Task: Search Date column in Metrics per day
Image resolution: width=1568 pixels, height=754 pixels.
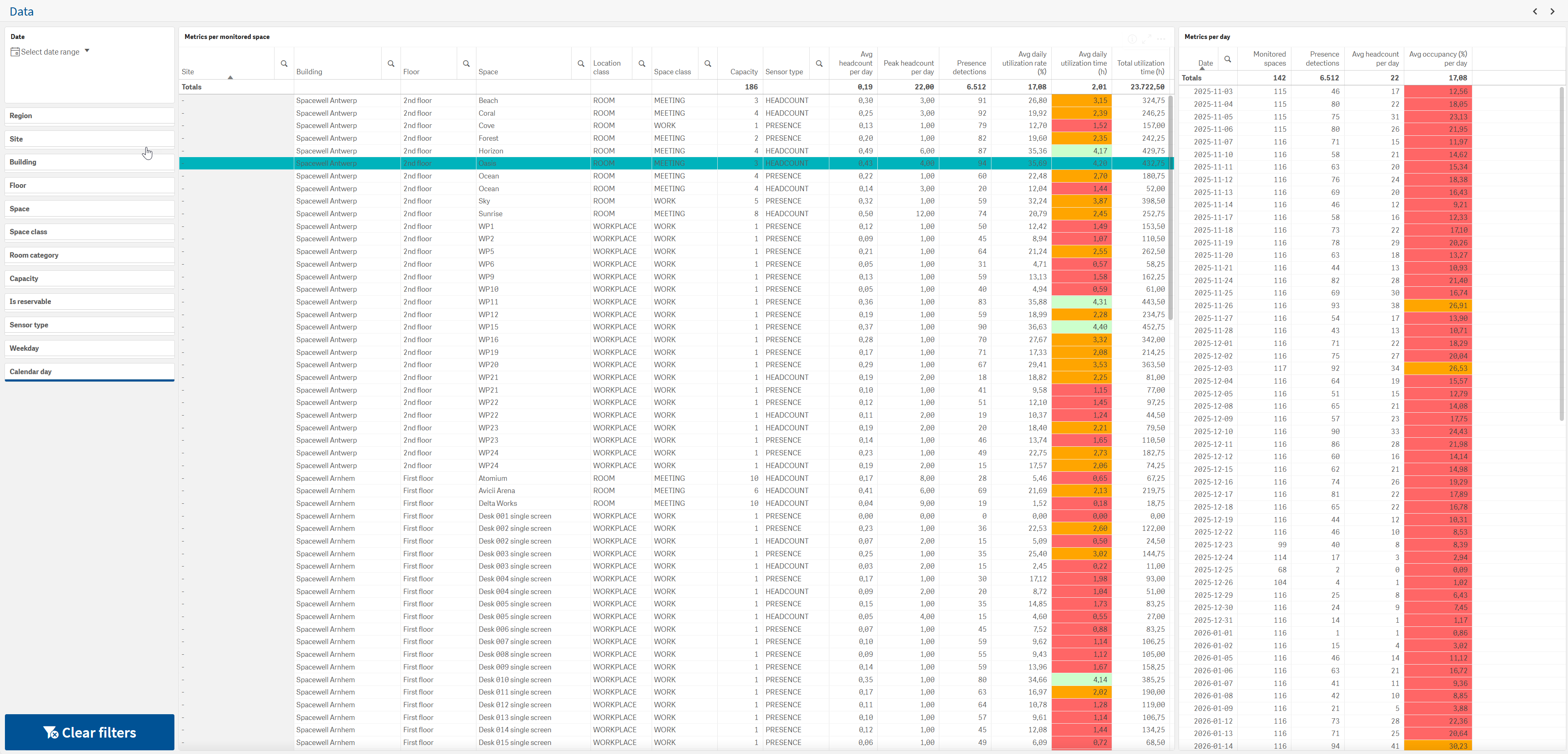Action: click(1228, 59)
